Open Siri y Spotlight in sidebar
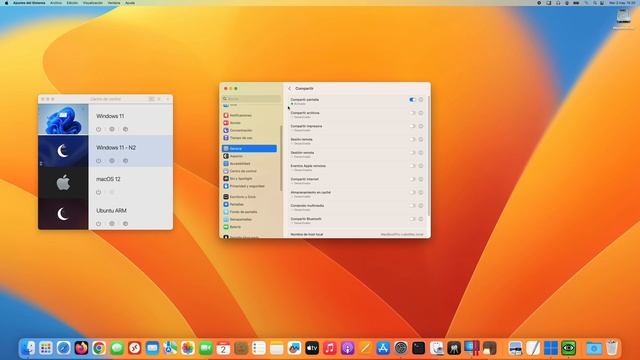 click(249, 179)
